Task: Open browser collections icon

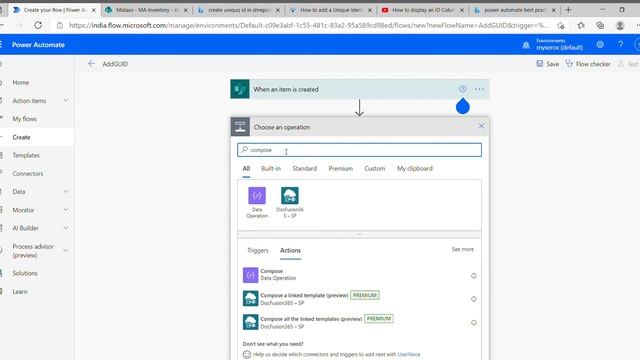Action: pos(600,25)
